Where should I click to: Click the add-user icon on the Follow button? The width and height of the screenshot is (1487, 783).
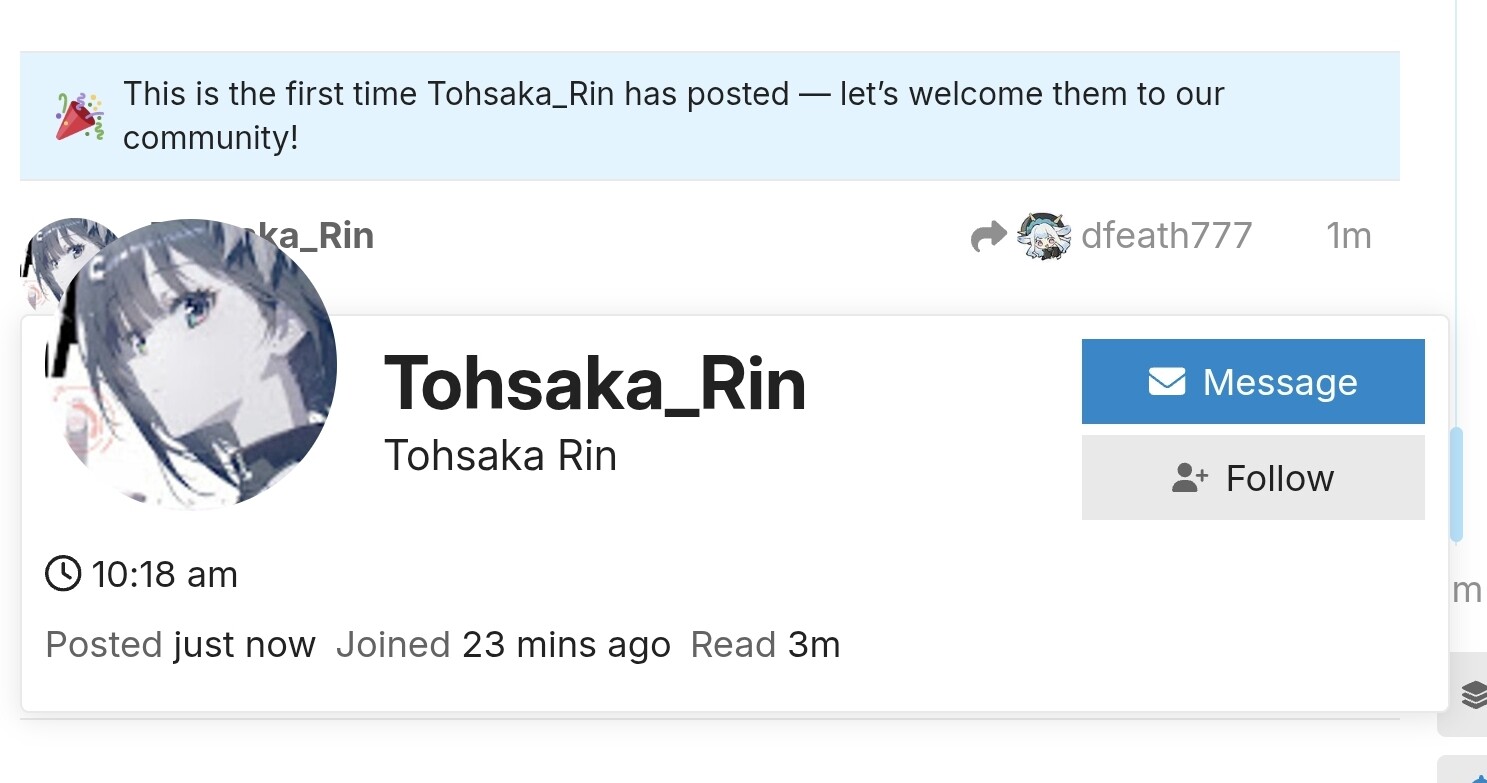(1190, 478)
